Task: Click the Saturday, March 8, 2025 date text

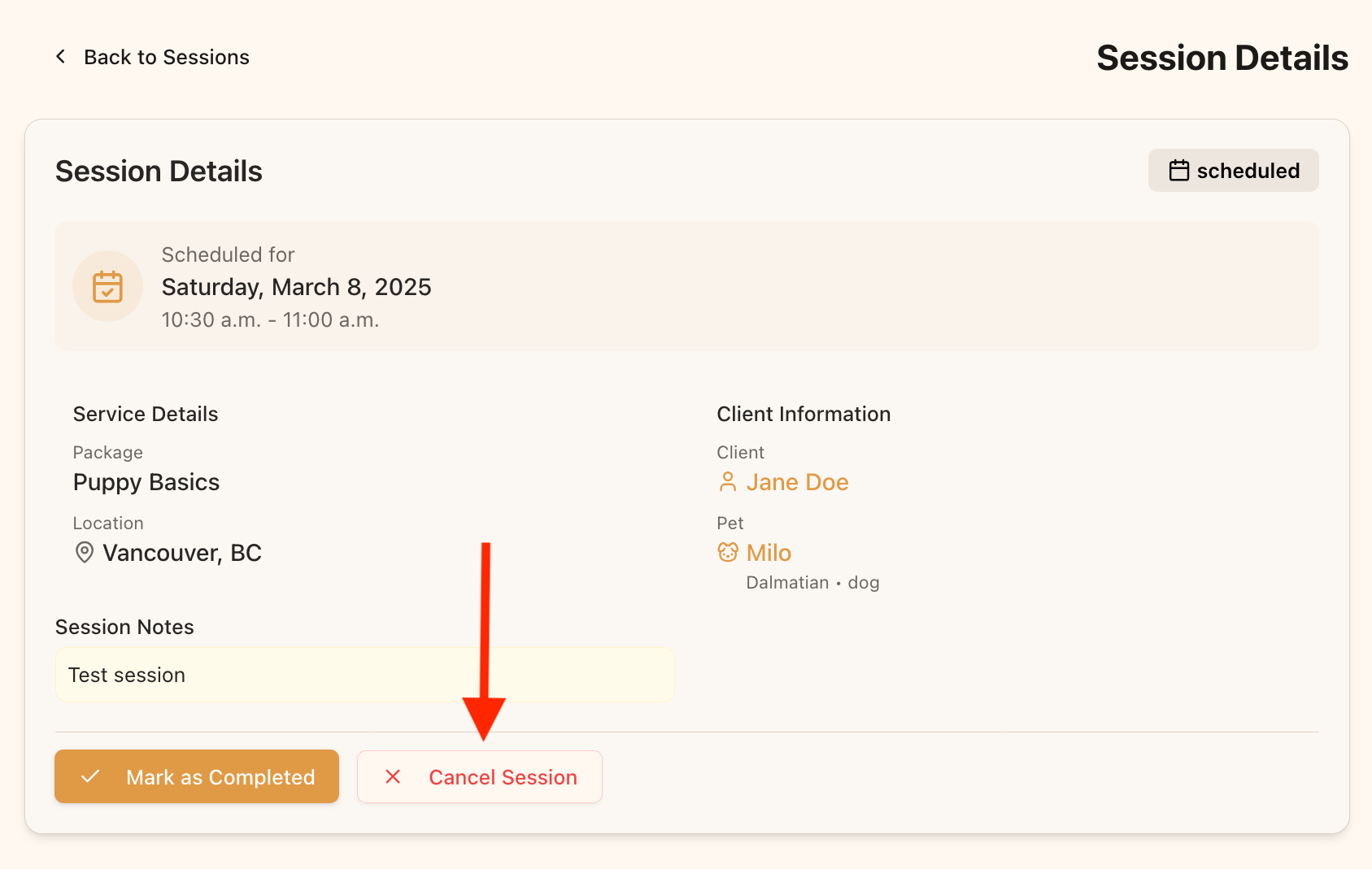Action: [296, 286]
